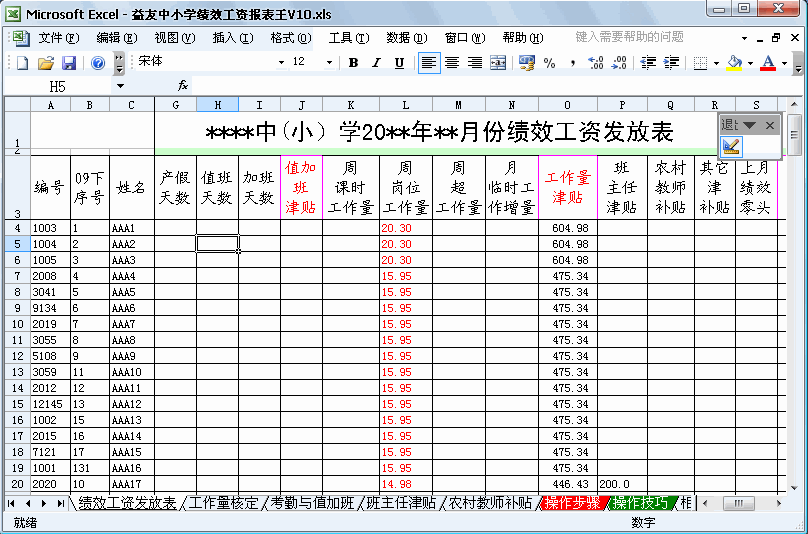This screenshot has width=808, height=534.
Task: Switch to 工作量核定 sheet tab
Action: coord(223,503)
